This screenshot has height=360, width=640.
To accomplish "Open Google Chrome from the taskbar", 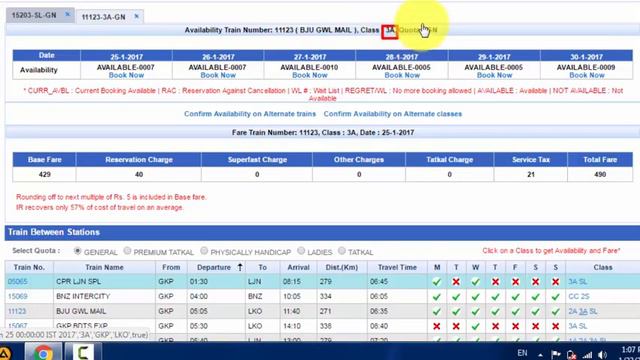I will [x=43, y=352].
